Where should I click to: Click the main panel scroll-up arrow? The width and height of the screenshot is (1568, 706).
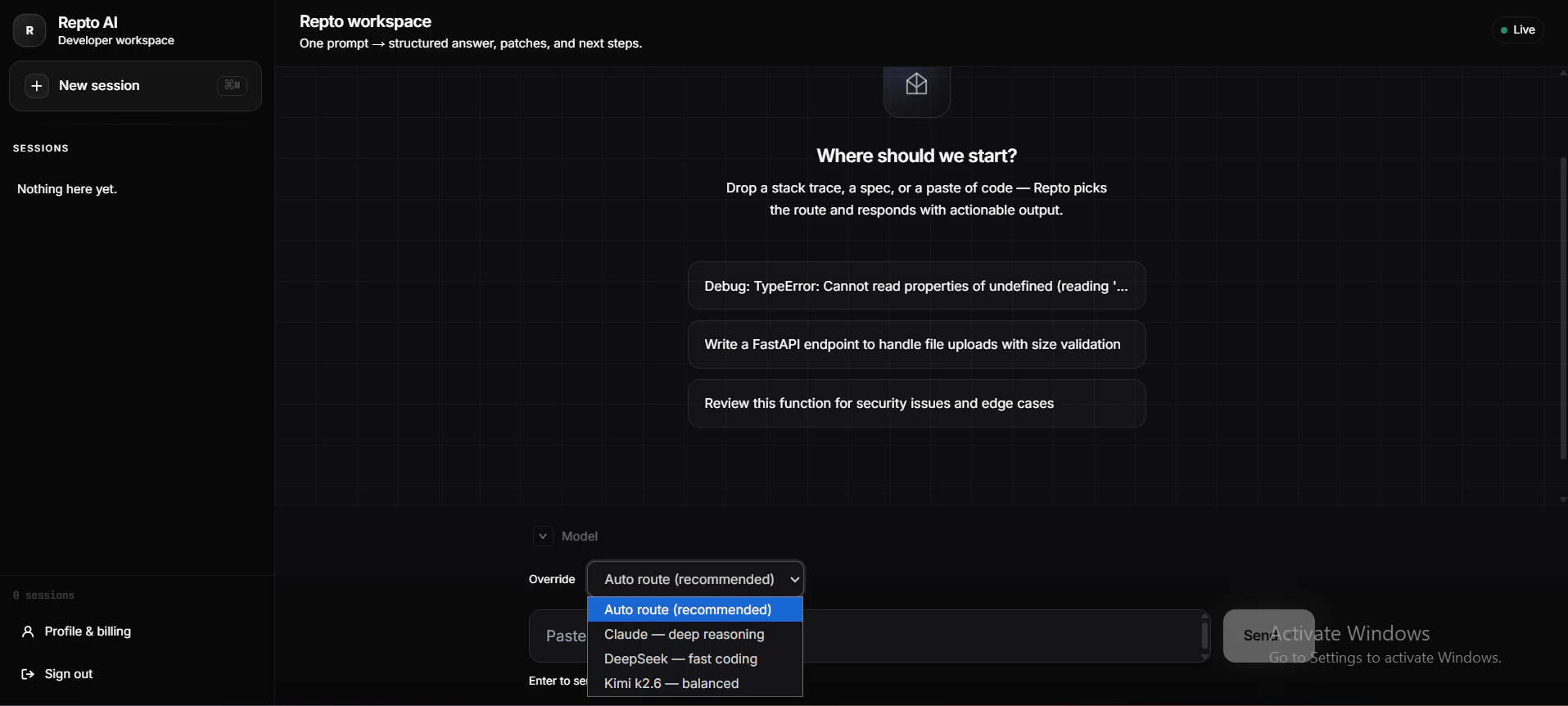(x=1563, y=73)
